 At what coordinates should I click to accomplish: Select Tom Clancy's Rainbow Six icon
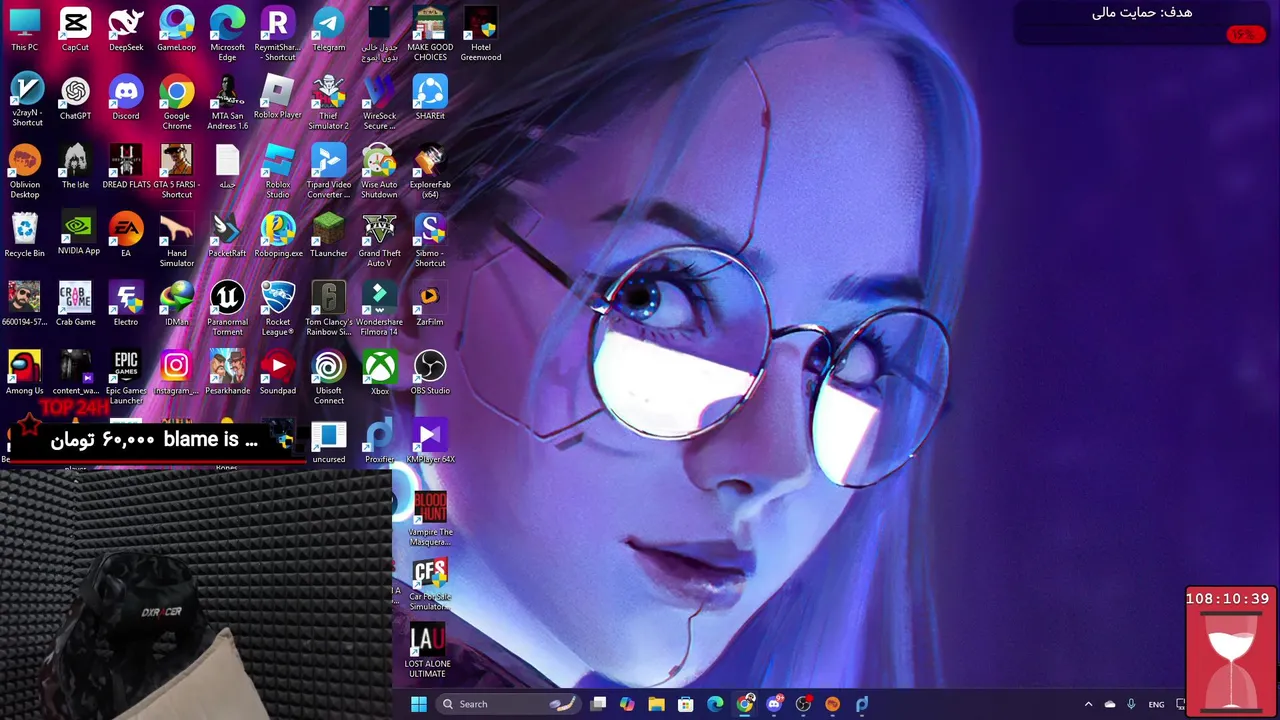click(x=329, y=308)
